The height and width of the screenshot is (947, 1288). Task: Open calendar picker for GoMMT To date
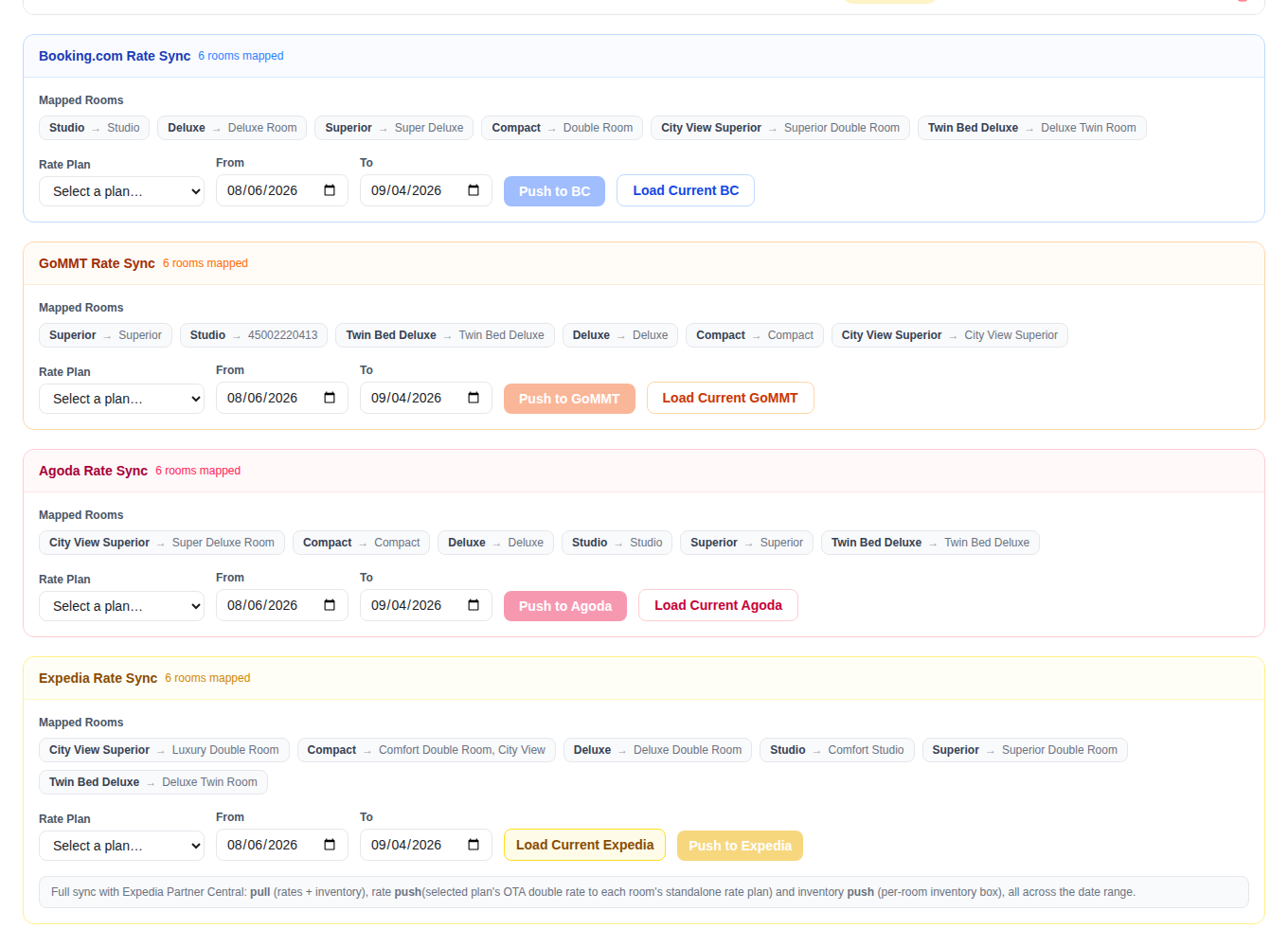click(474, 398)
